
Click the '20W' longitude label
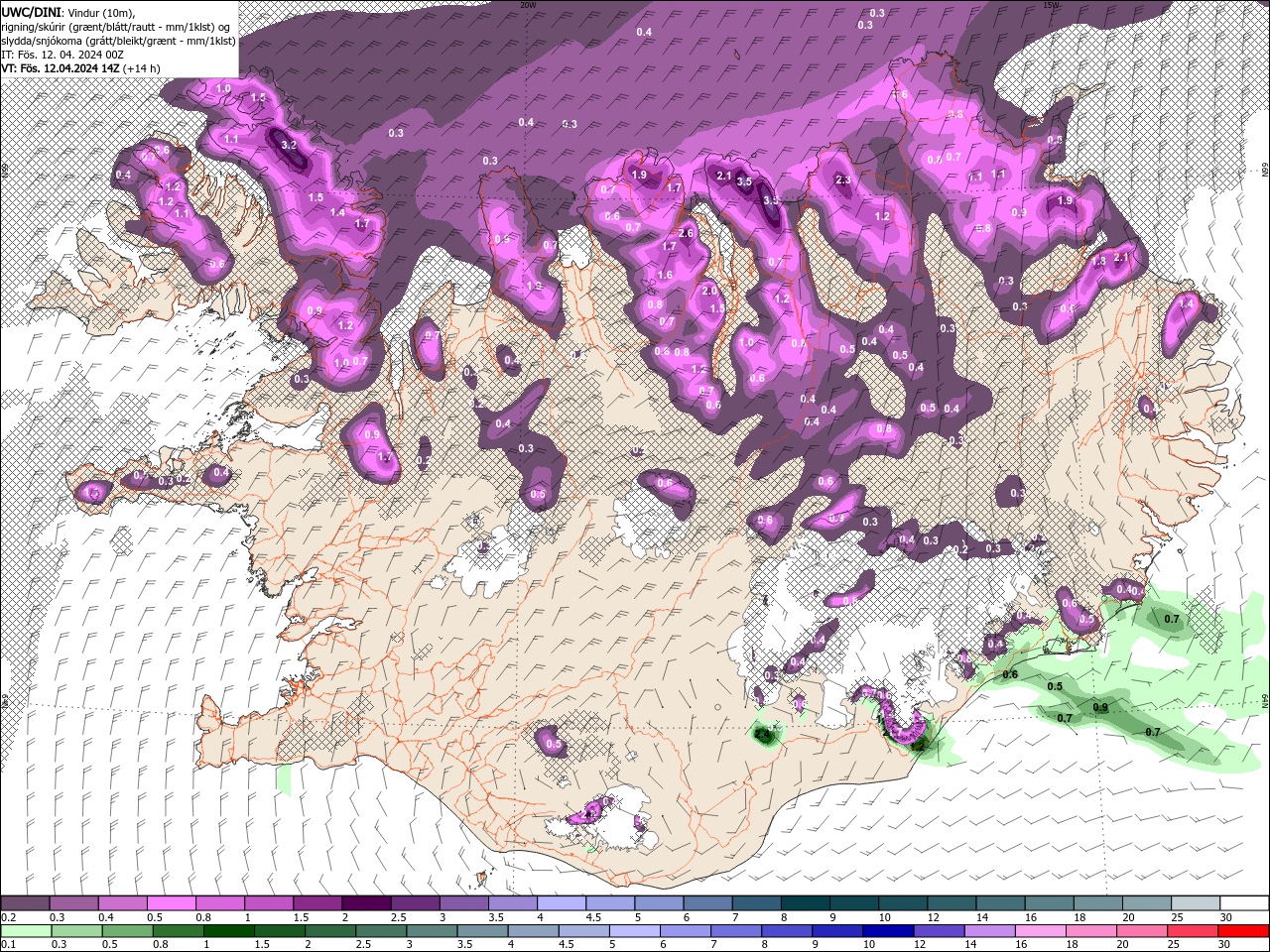528,4
